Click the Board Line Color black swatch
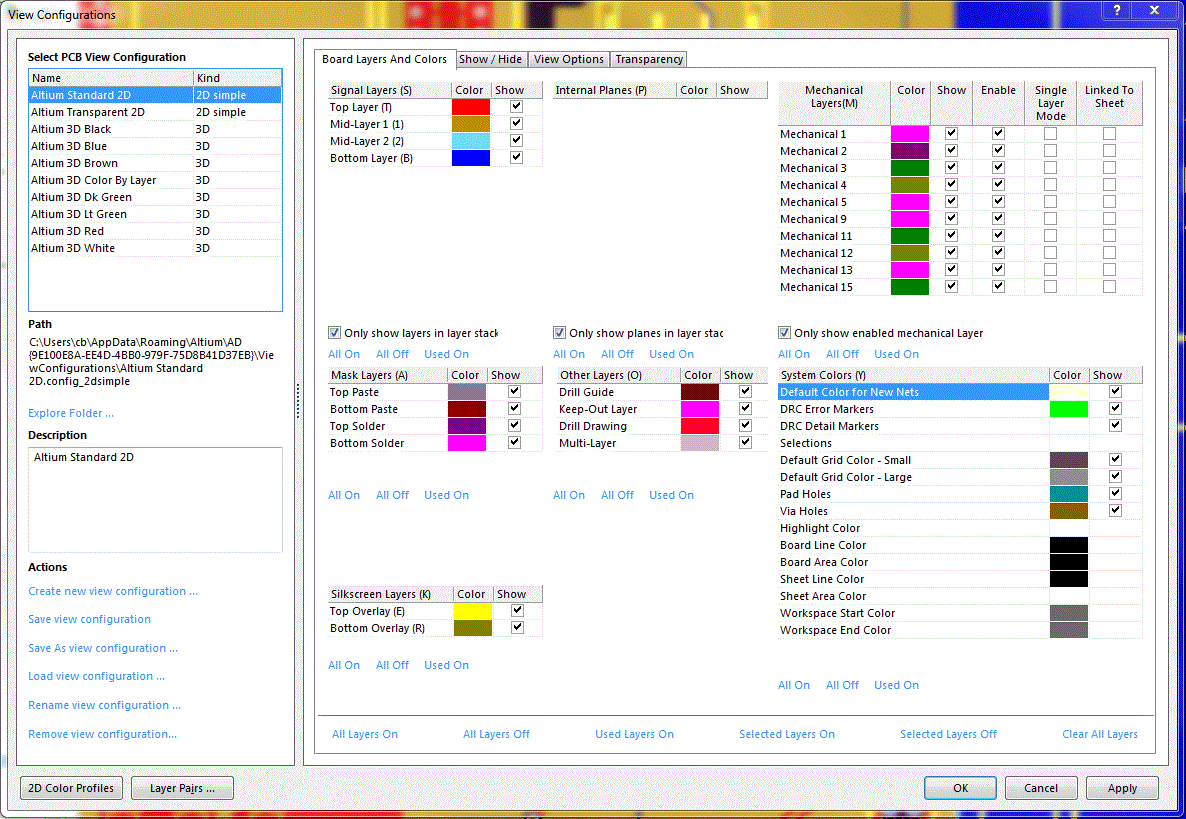 [1069, 545]
